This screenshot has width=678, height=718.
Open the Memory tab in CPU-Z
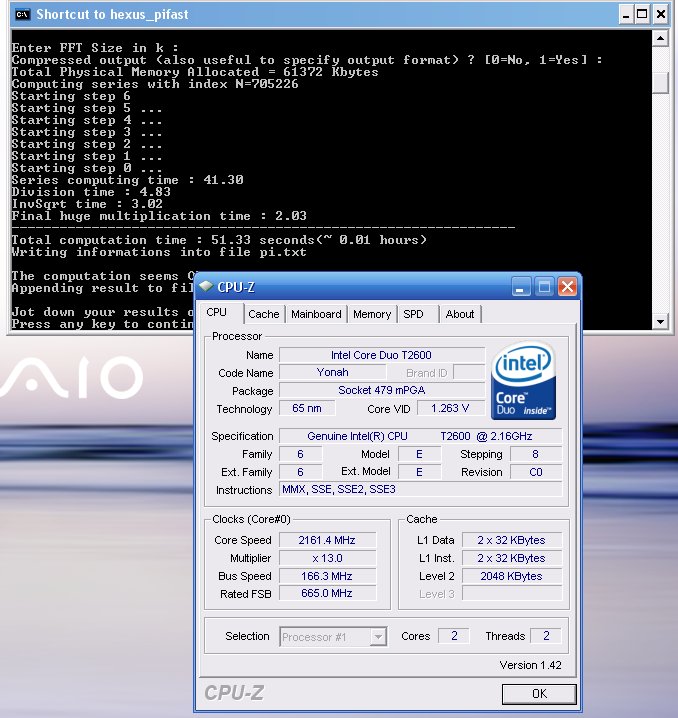coord(372,314)
